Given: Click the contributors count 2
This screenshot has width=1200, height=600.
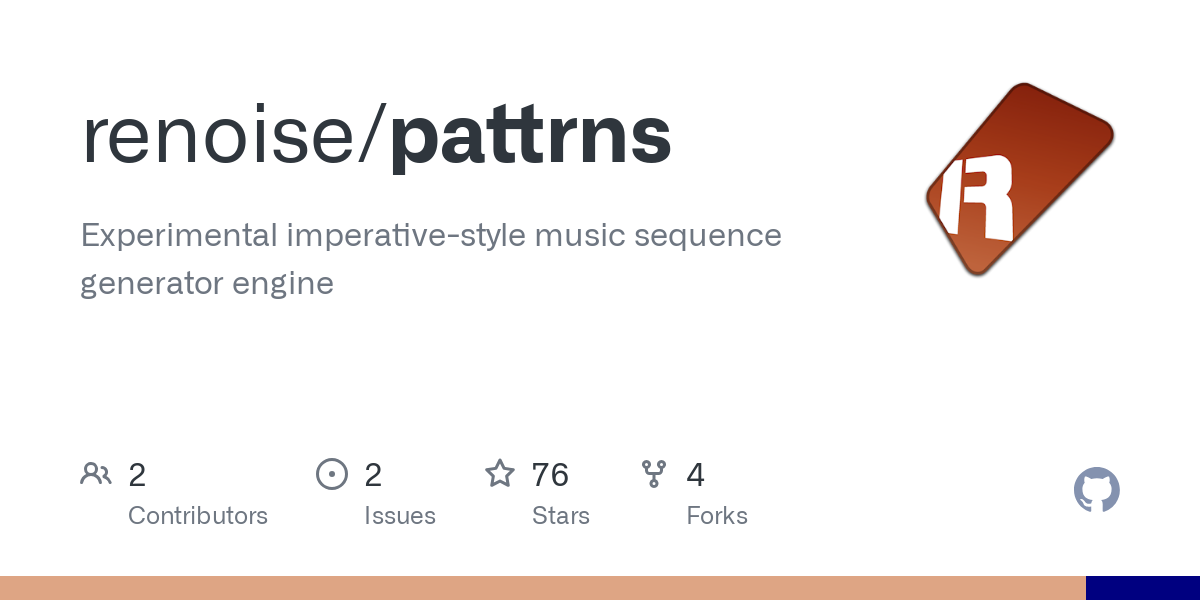Looking at the screenshot, I should [x=137, y=474].
